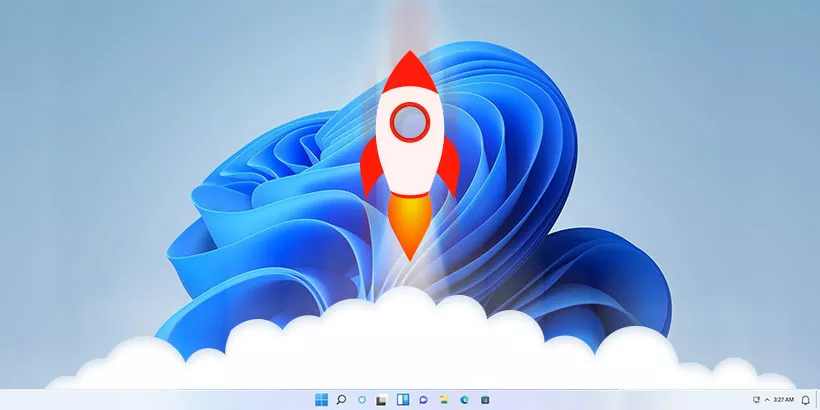Open taskbar Search magnifier

341,400
